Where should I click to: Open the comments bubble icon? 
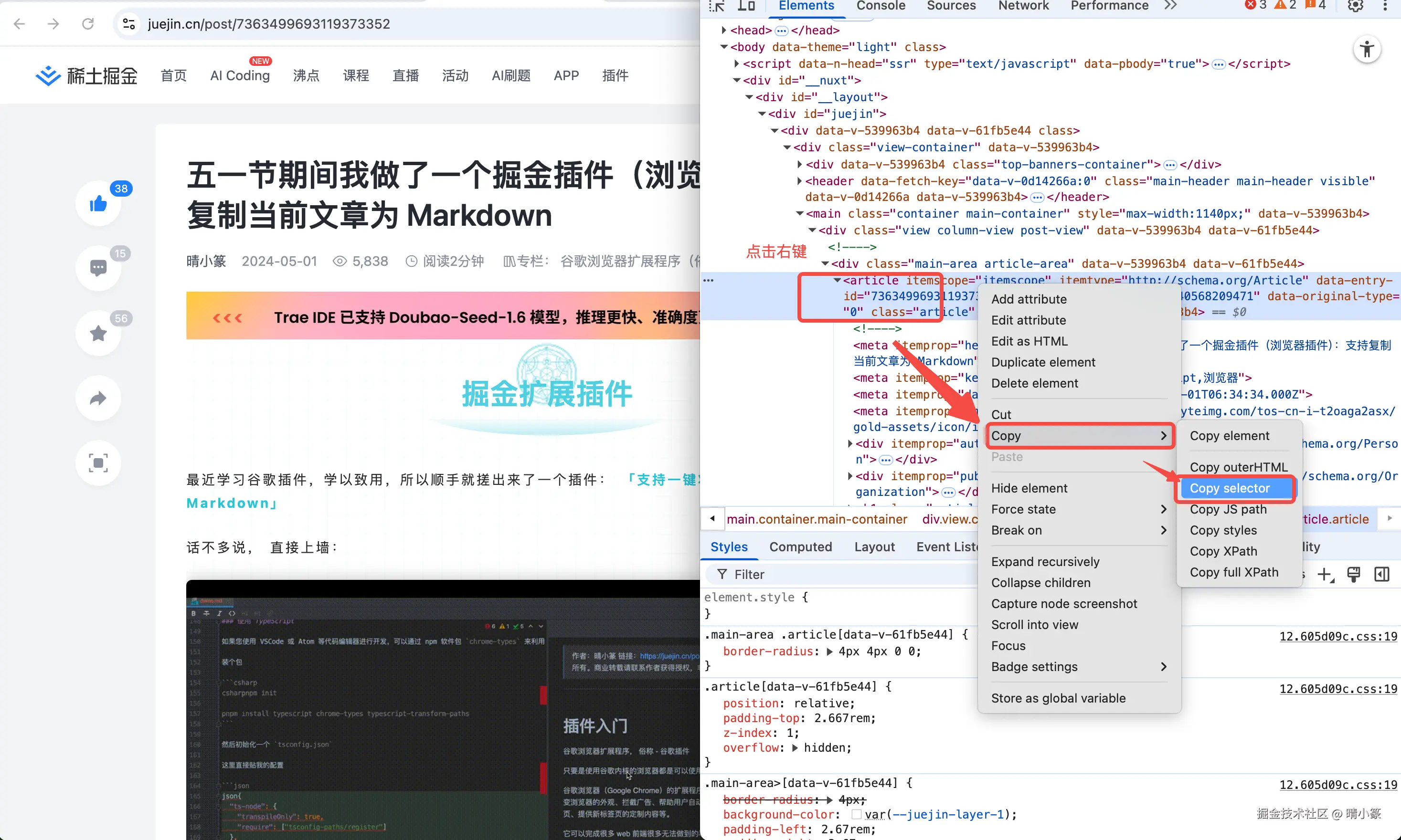click(98, 268)
